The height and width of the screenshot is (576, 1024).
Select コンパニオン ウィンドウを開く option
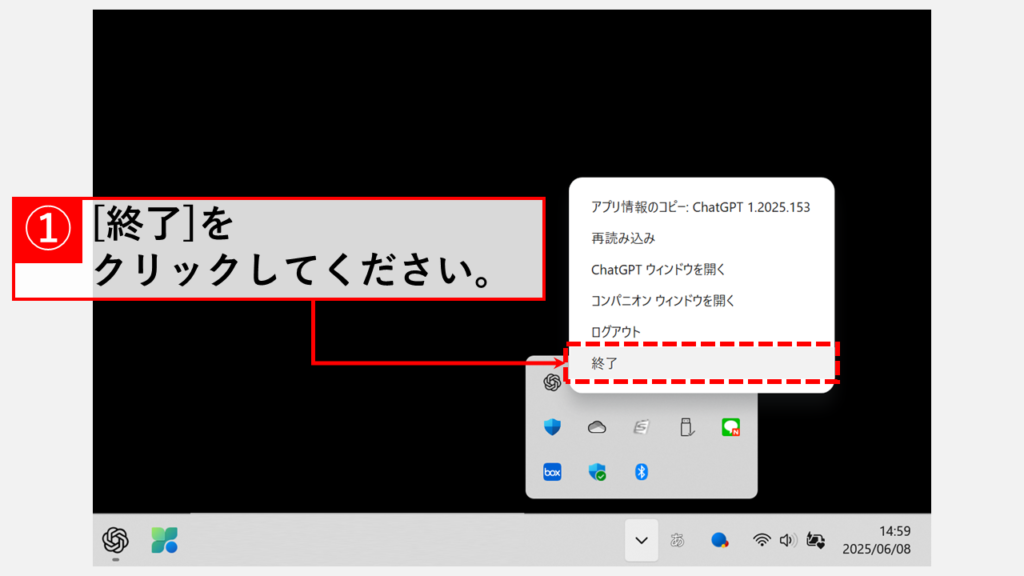pos(663,301)
